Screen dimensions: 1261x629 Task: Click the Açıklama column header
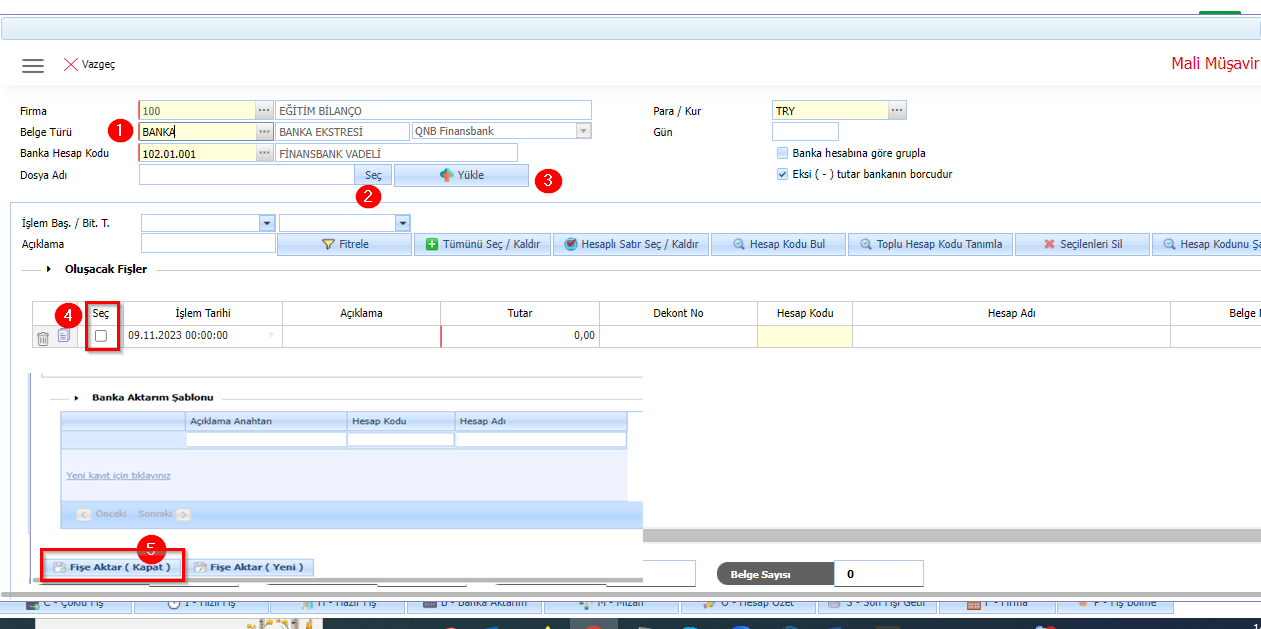pos(361,313)
